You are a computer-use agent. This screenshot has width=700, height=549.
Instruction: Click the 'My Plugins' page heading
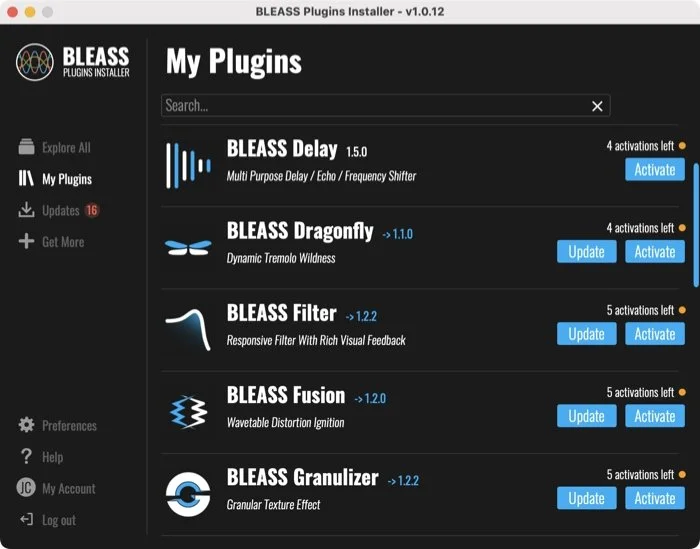point(233,62)
